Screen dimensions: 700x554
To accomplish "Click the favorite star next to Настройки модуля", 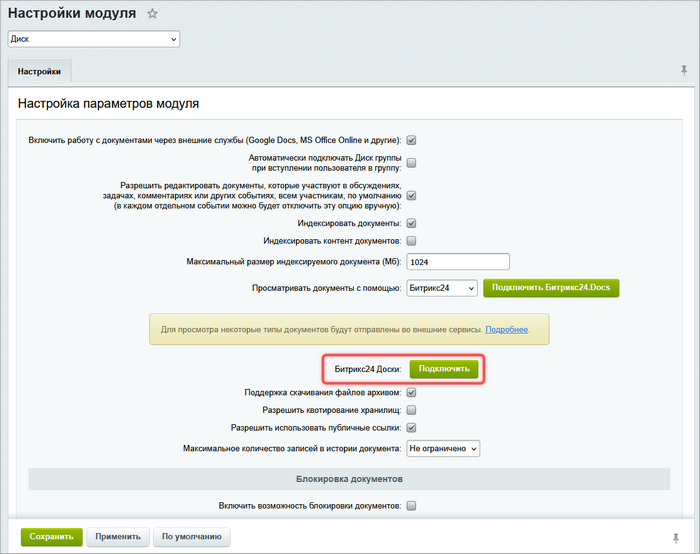I will click(152, 14).
